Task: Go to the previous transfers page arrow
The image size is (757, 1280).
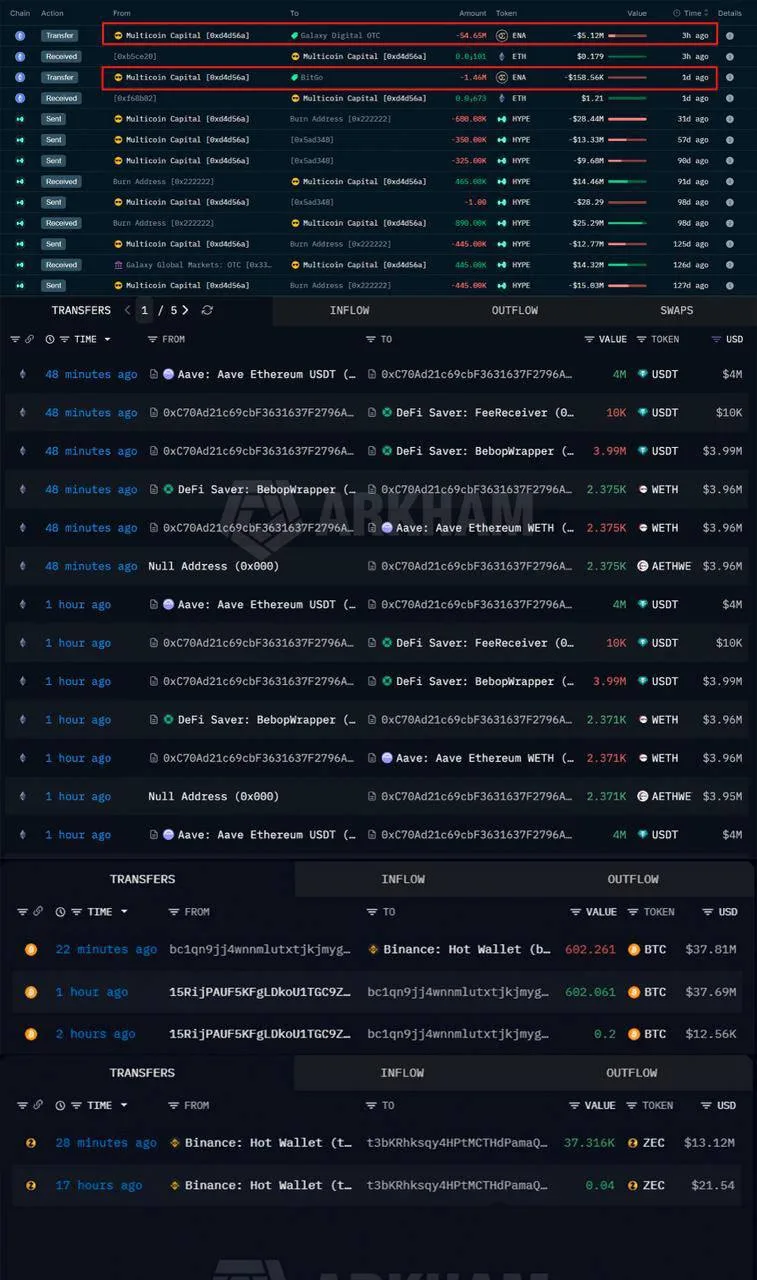Action: (x=128, y=310)
